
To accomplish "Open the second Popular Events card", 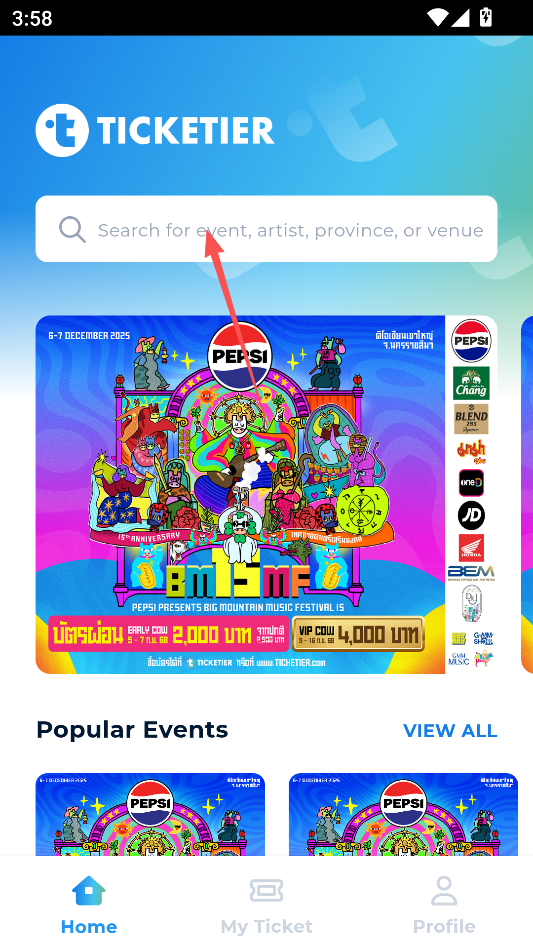I will [403, 814].
